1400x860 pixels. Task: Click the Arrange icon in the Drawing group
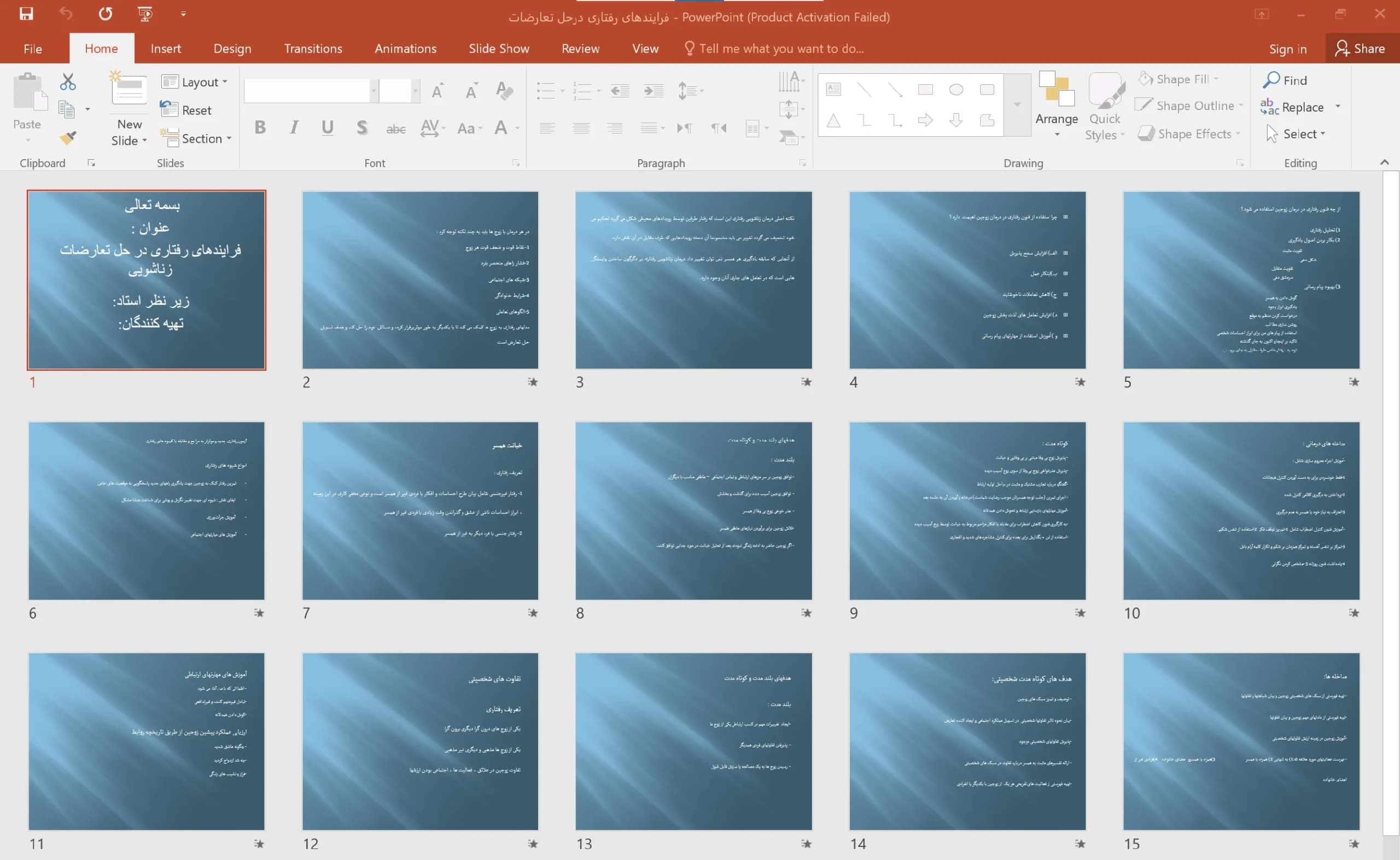[1057, 89]
